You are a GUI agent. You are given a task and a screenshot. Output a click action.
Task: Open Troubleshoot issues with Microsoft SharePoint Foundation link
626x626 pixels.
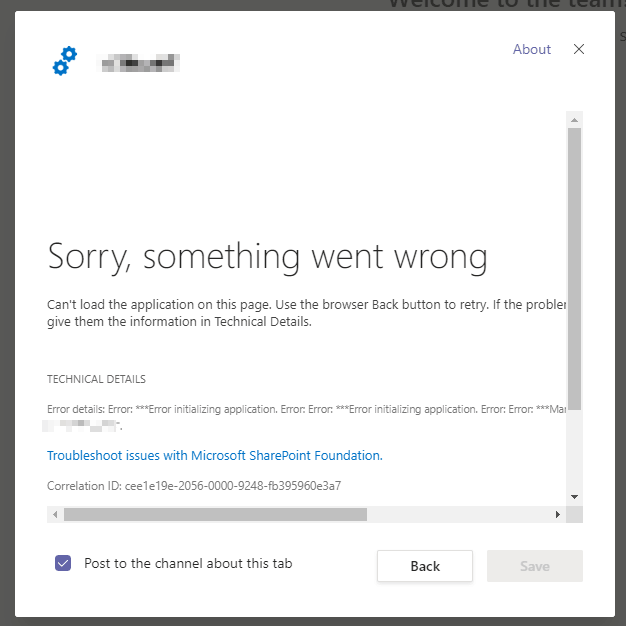215,455
